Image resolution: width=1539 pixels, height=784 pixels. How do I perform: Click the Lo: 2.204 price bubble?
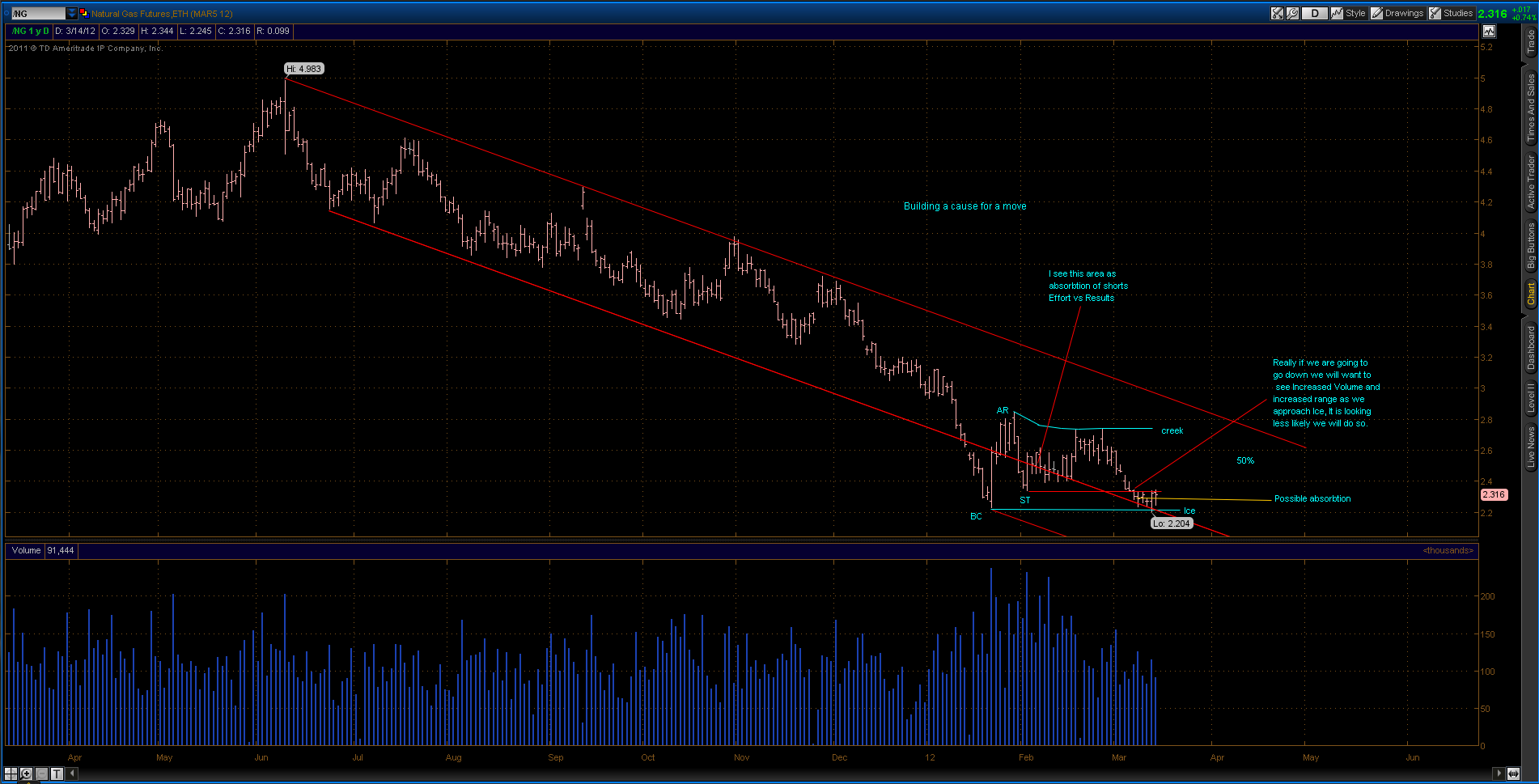(x=1172, y=523)
